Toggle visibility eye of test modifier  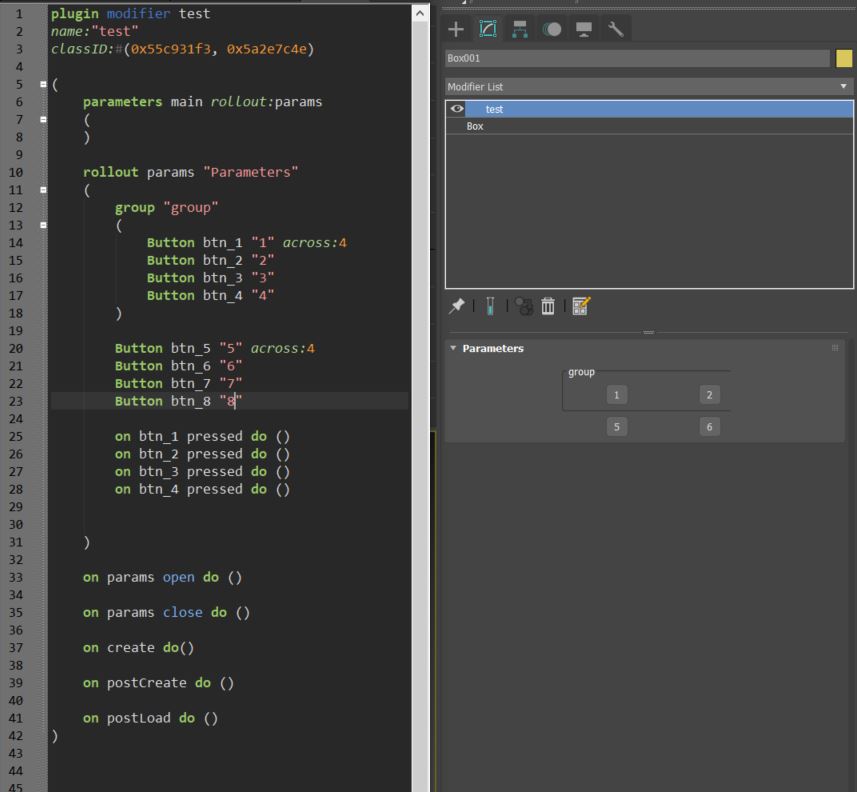coord(459,108)
